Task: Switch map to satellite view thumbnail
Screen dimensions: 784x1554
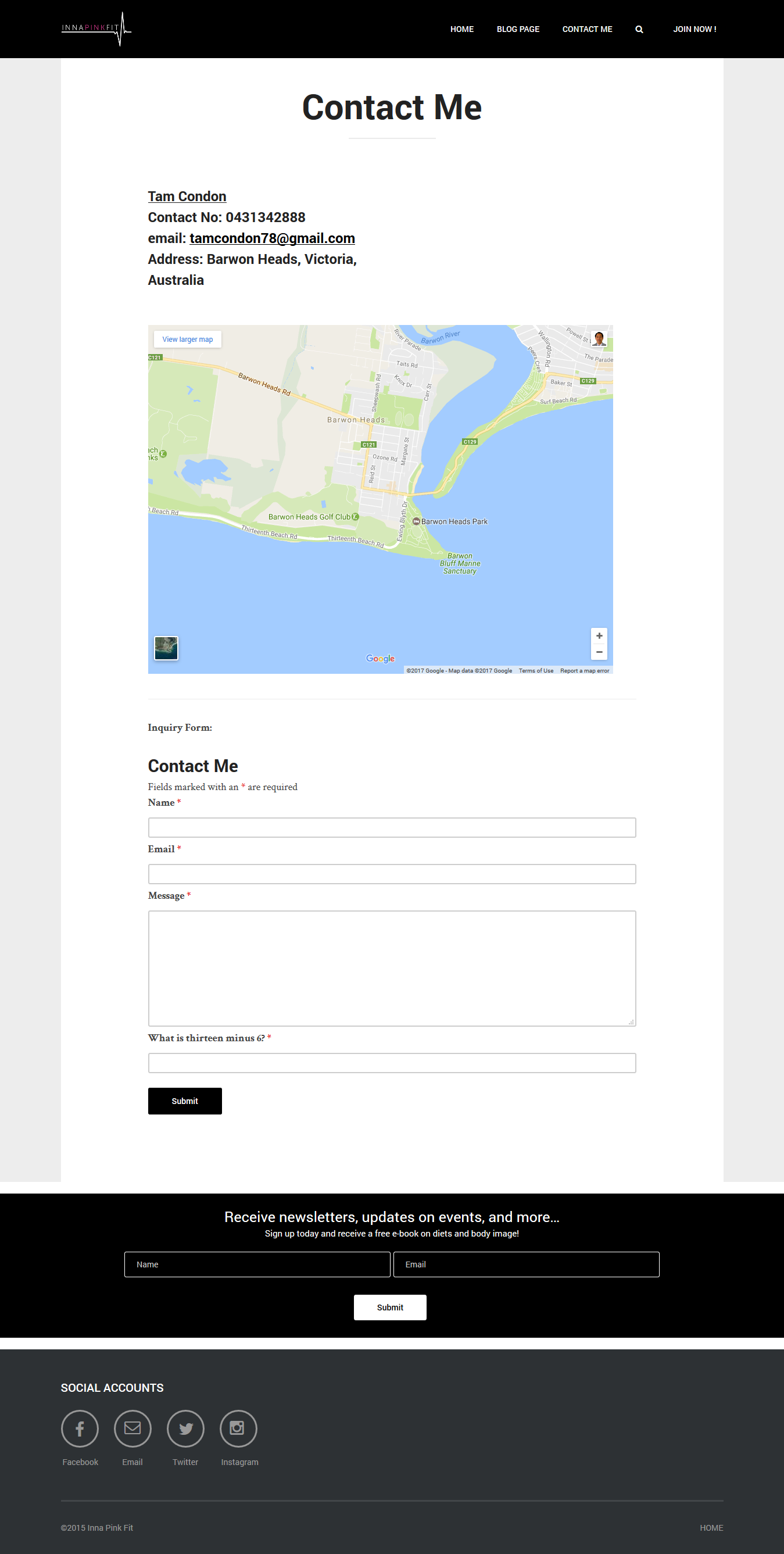Action: coord(166,648)
